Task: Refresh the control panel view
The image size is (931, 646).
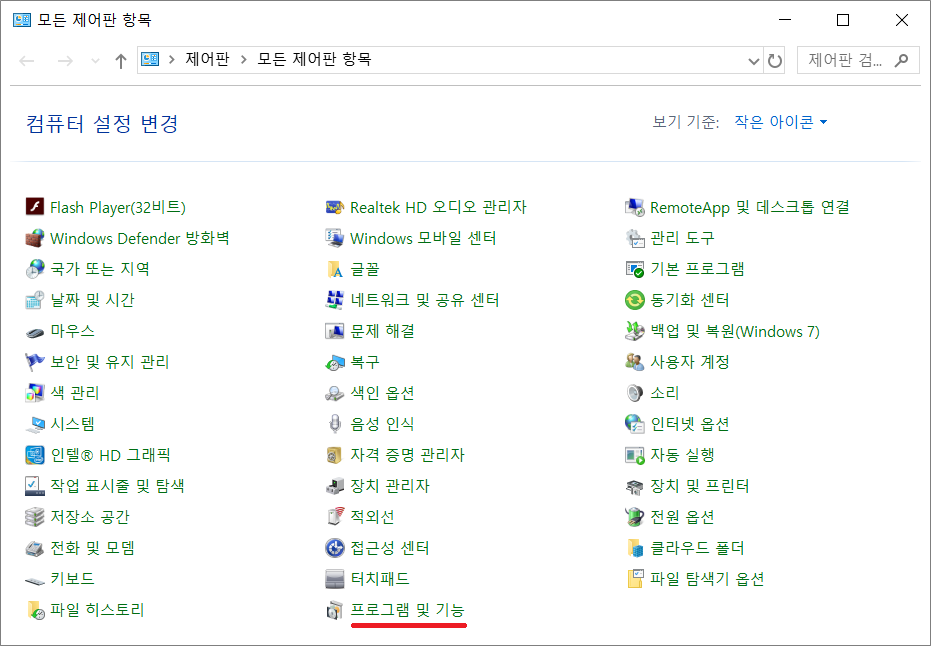Action: 775,61
